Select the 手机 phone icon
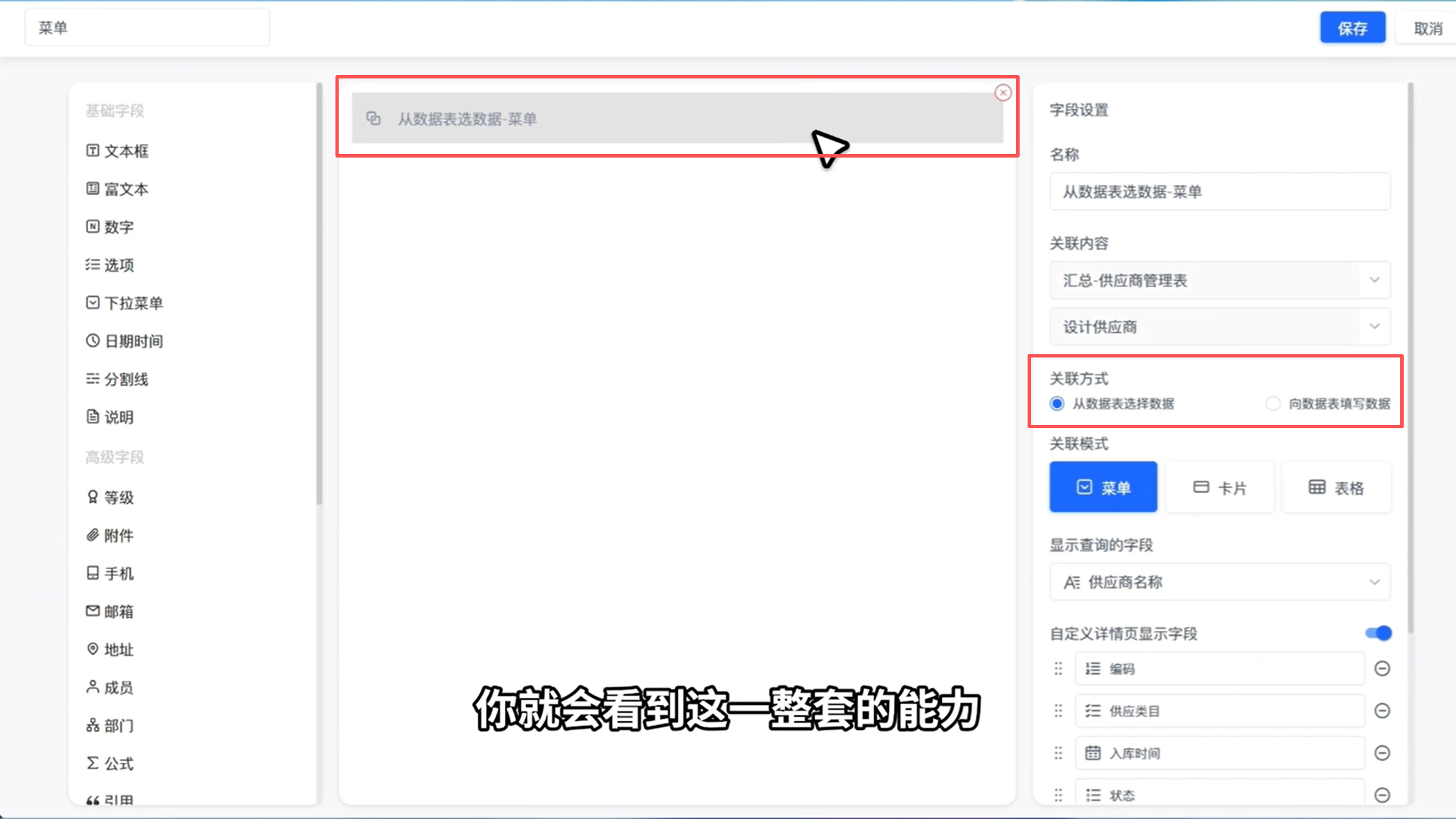This screenshot has width=1456, height=819. (x=92, y=573)
